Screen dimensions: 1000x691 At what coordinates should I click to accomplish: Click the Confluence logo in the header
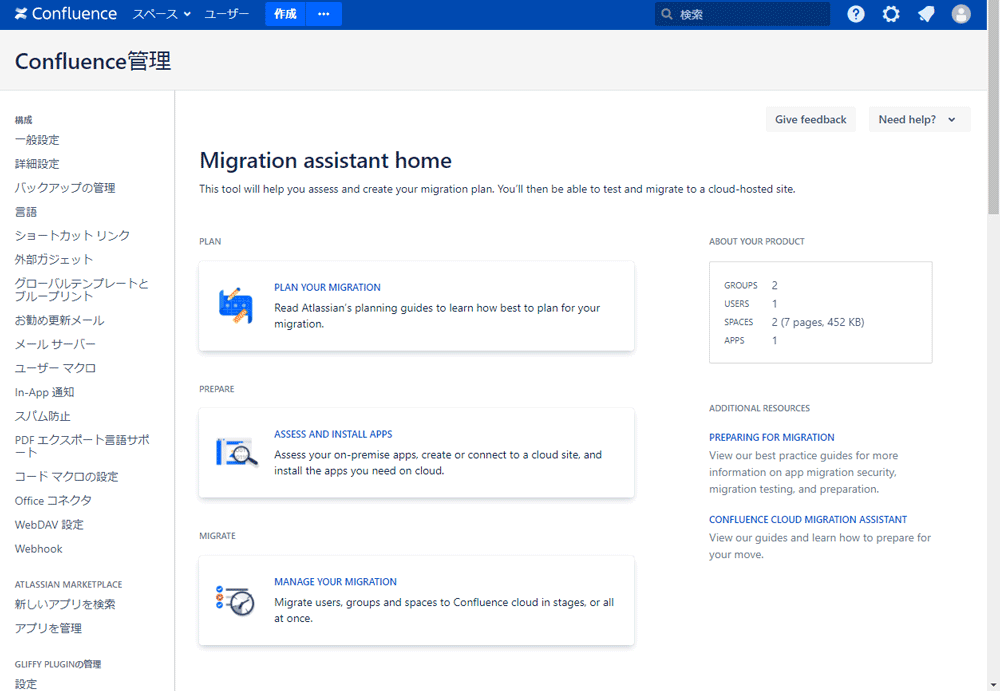[66, 14]
